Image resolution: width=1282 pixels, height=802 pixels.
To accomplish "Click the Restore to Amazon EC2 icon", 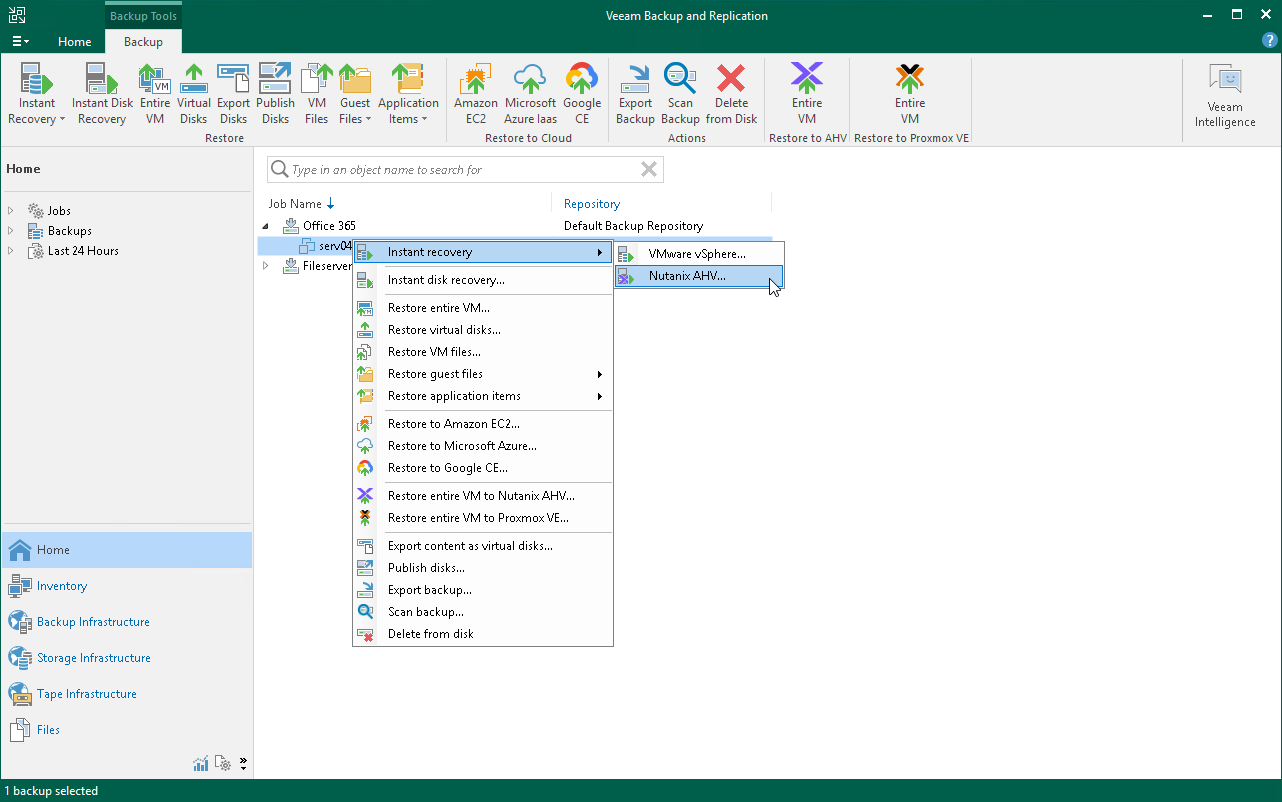I will tap(475, 92).
